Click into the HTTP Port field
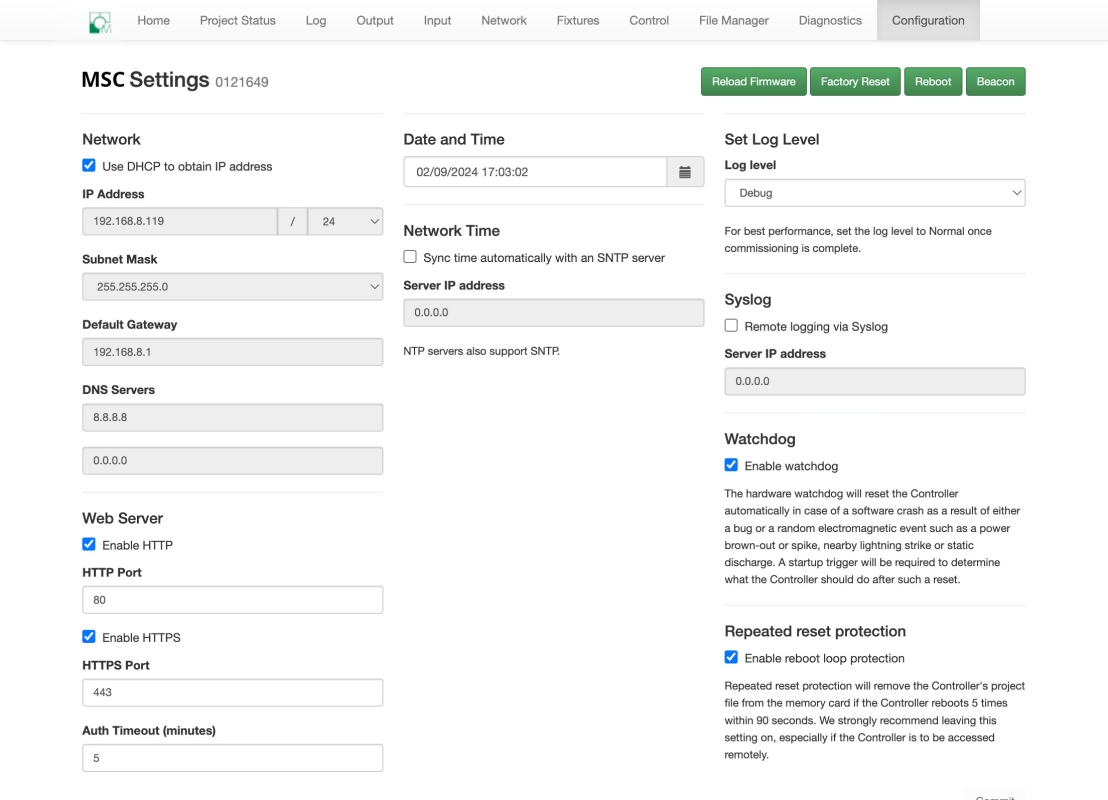Viewport: 1108px width, 800px height. pyautogui.click(x=232, y=600)
